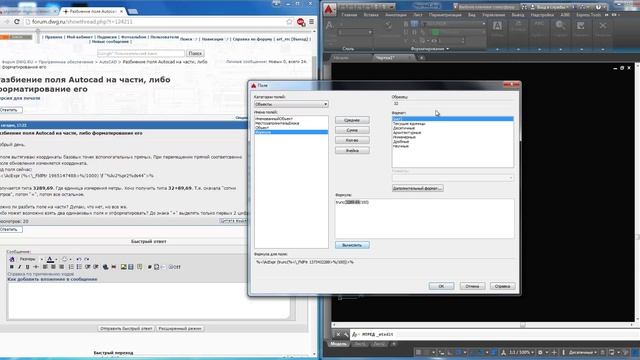The image size is (640, 360).
Task: Bookmark the forum page with star icon
Action: [289, 22]
